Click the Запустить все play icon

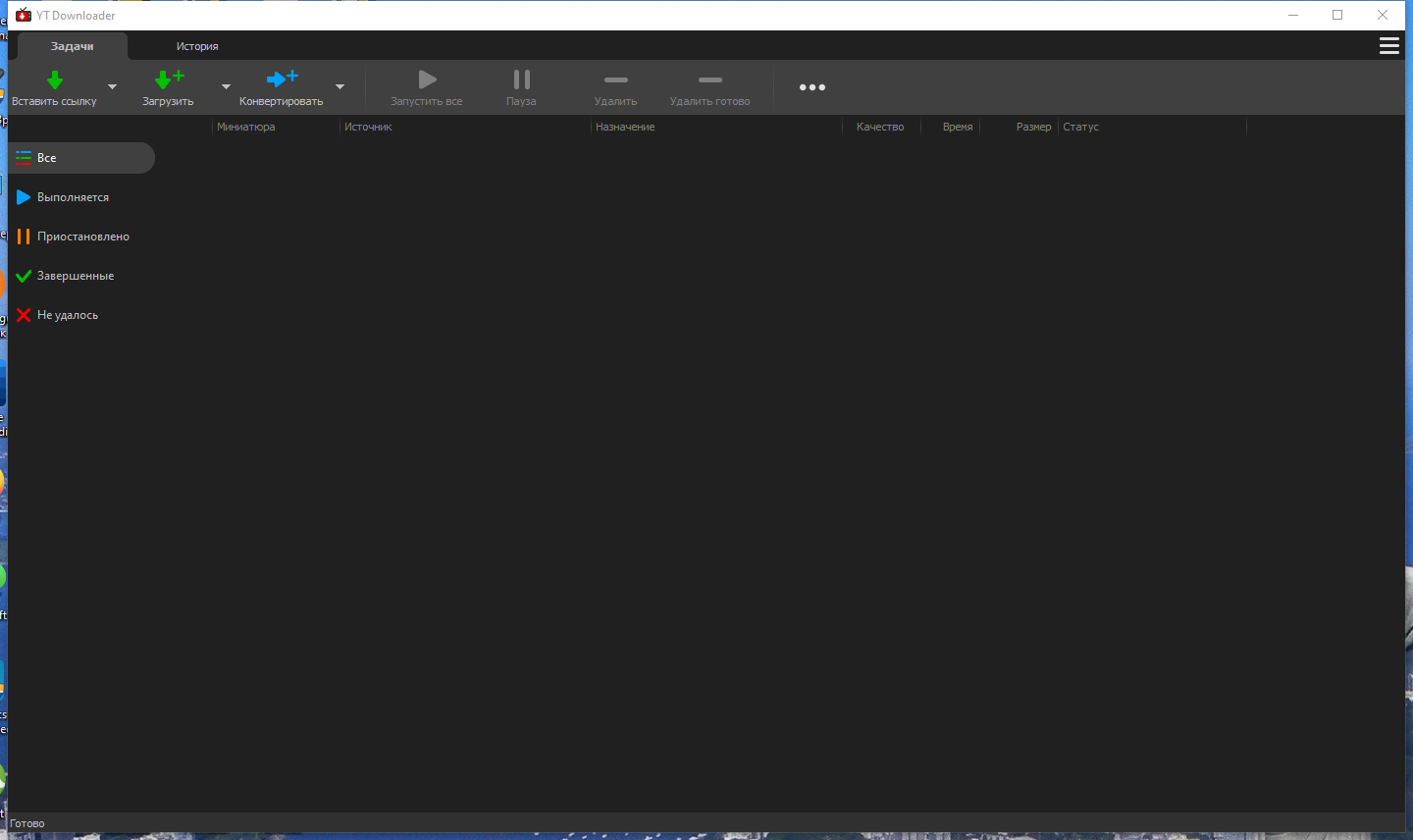[427, 79]
